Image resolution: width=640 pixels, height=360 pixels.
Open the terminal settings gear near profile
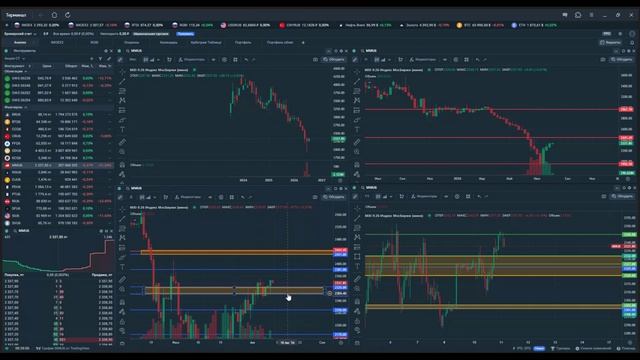coord(620,34)
